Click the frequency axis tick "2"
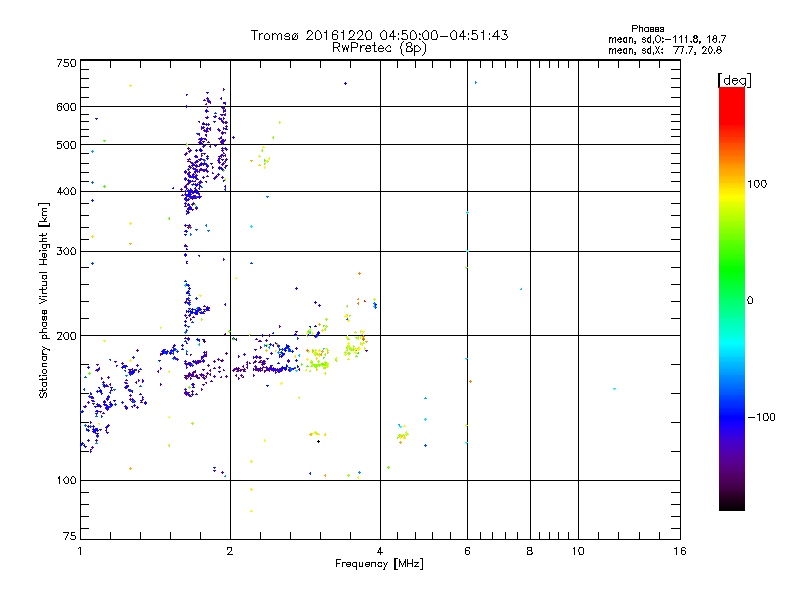 [x=230, y=551]
